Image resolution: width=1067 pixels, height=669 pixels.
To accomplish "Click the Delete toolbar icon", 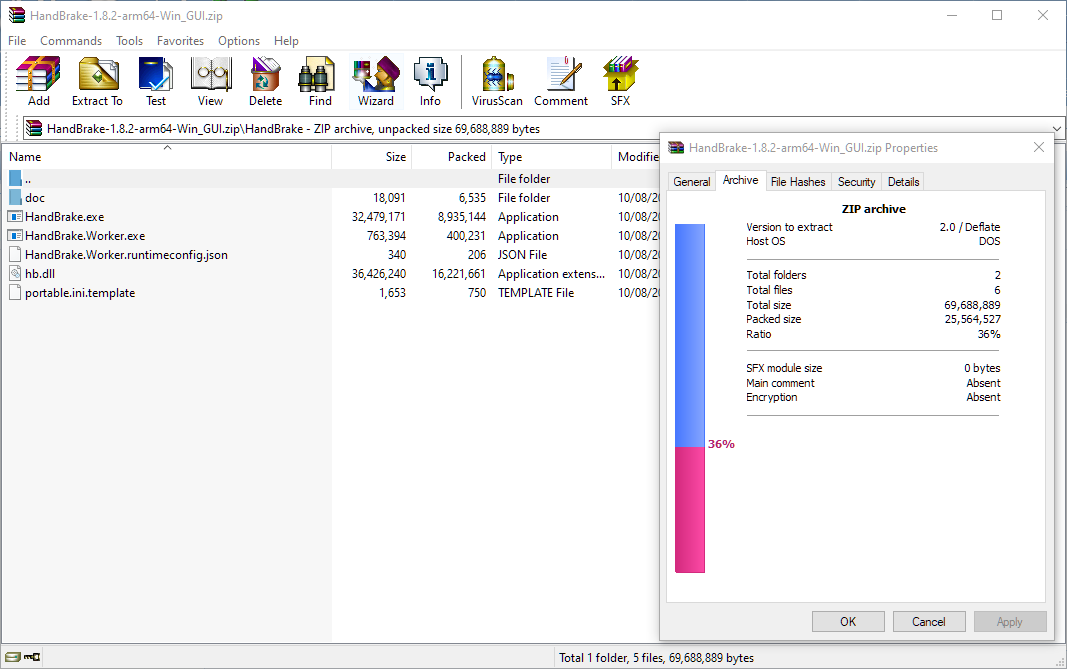I will (x=265, y=81).
